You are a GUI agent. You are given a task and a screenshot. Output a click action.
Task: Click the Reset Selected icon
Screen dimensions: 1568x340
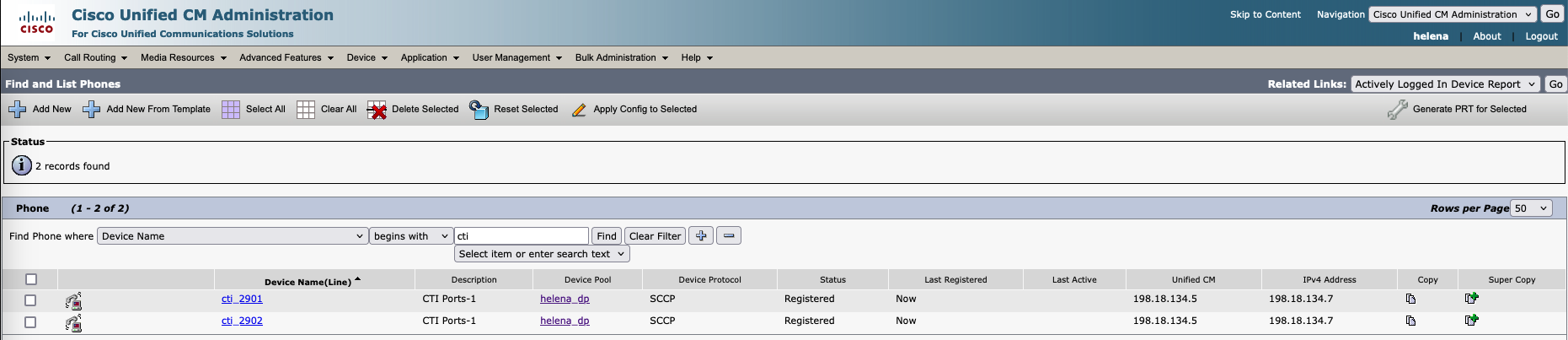click(x=479, y=110)
